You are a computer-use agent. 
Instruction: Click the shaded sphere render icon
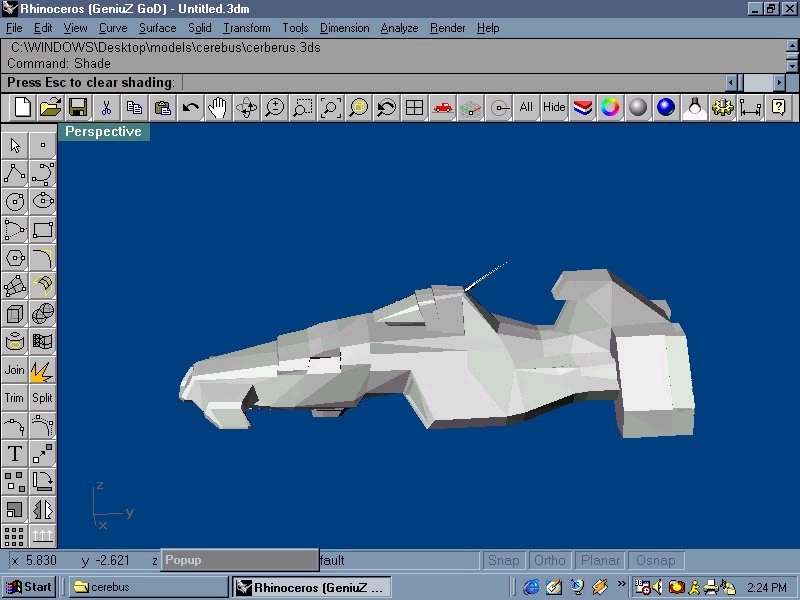coord(638,107)
